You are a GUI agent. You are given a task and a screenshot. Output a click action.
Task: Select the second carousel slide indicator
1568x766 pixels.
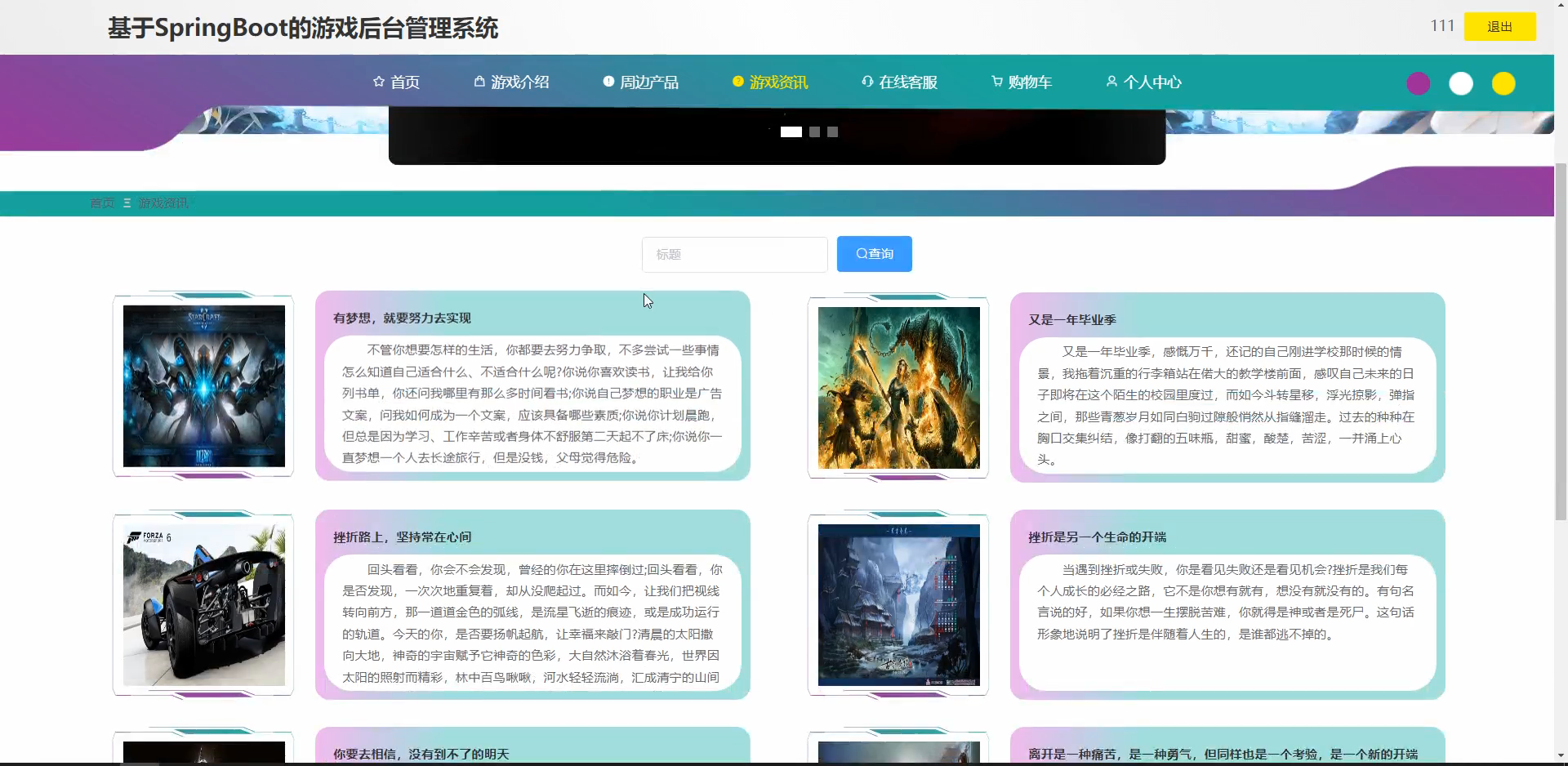(x=814, y=131)
